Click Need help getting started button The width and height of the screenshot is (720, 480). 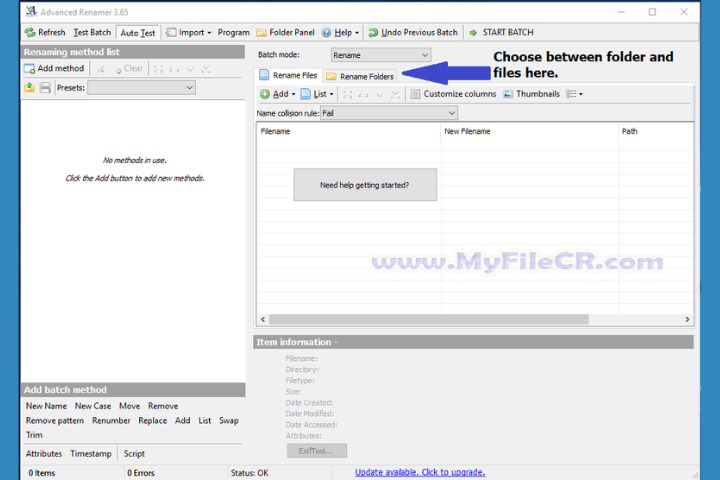[365, 185]
